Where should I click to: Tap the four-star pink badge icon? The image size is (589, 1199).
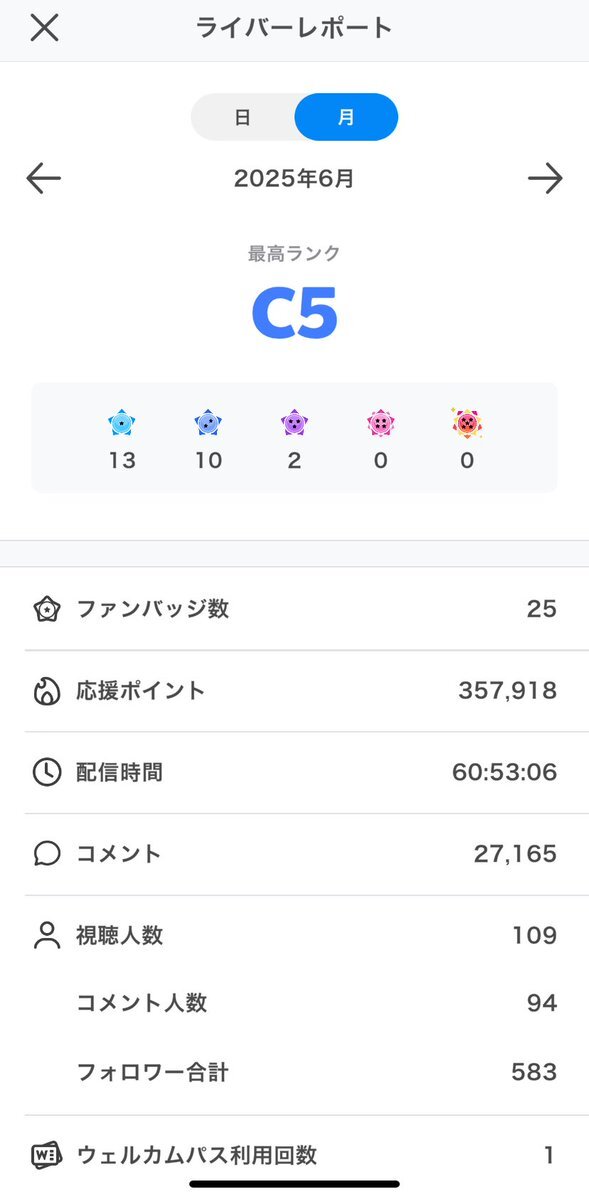380,422
